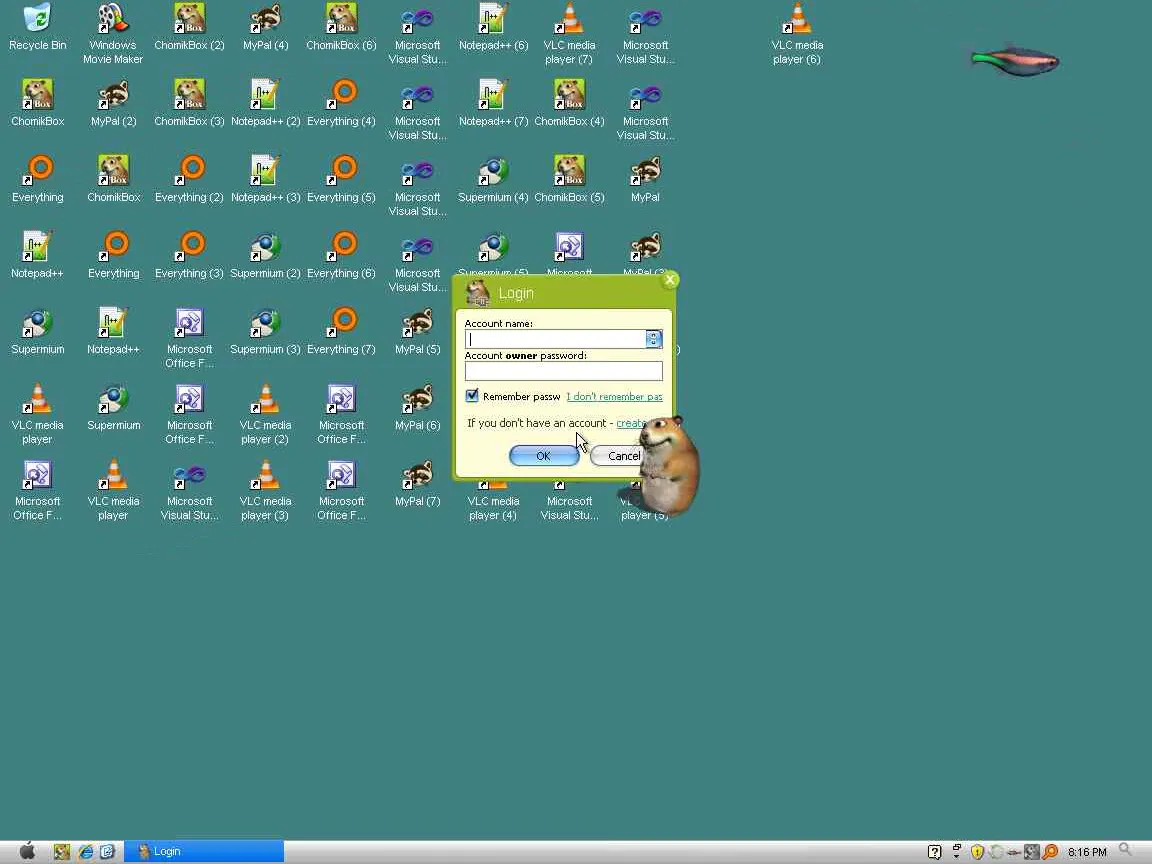The width and height of the screenshot is (1152, 864).
Task: Click the OK button in Login
Action: (x=544, y=456)
